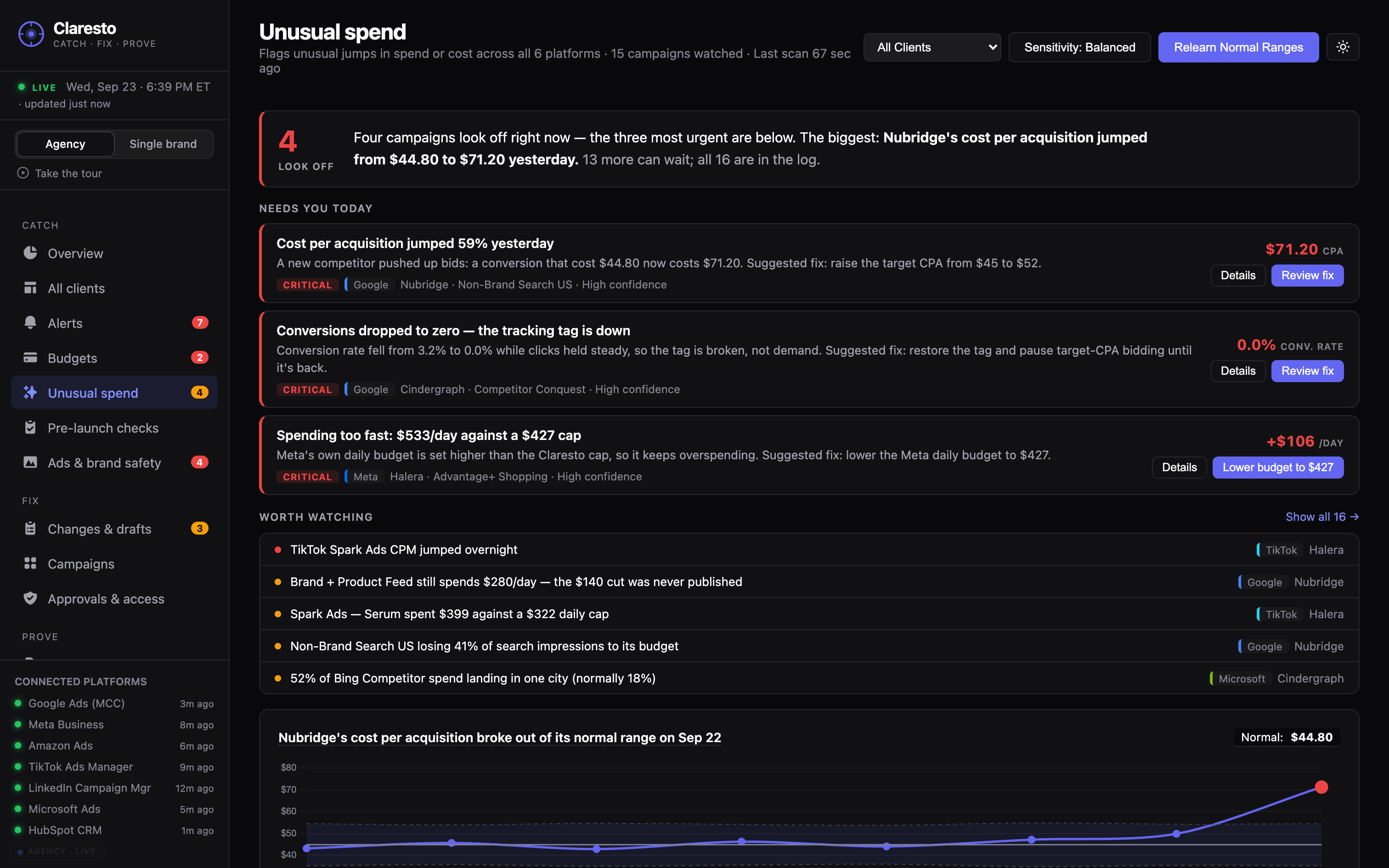Image resolution: width=1389 pixels, height=868 pixels.
Task: Click the HubSpot CRM status dot
Action: pos(18,830)
